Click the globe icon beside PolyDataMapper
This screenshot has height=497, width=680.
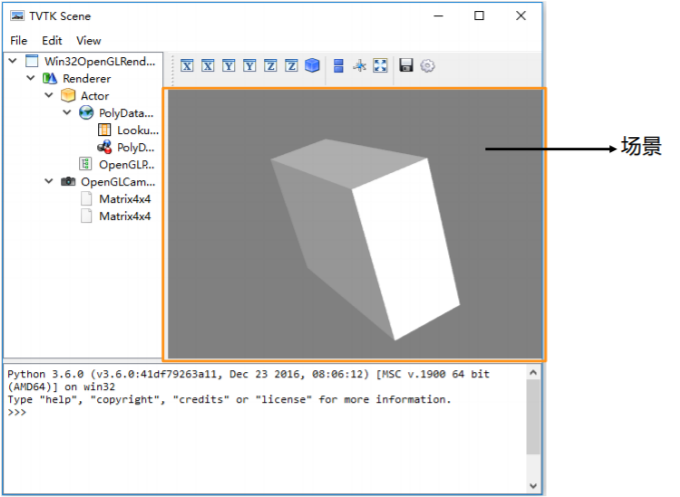click(x=86, y=113)
